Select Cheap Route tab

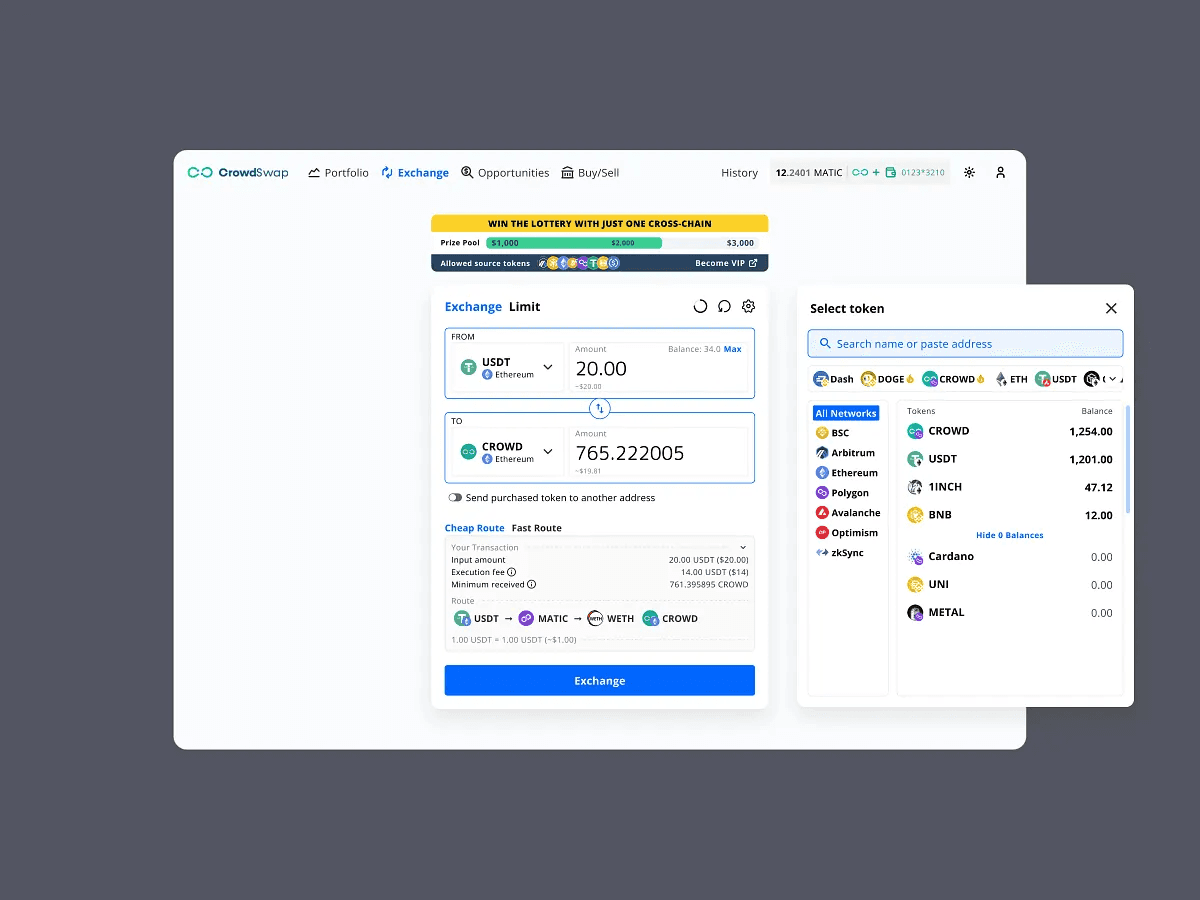474,528
